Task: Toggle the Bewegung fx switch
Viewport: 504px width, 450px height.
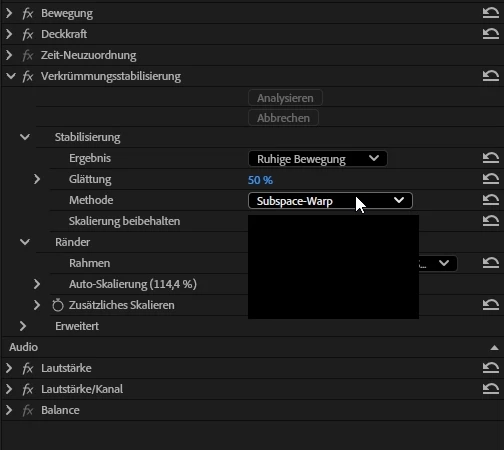Action: [28, 14]
